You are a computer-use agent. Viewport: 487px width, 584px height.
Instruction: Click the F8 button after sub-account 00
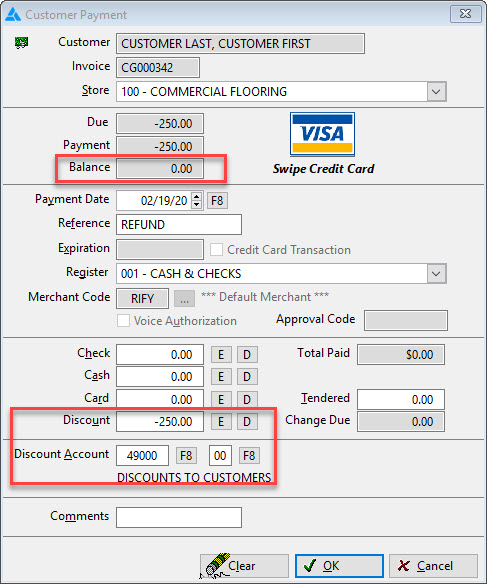[x=249, y=456]
